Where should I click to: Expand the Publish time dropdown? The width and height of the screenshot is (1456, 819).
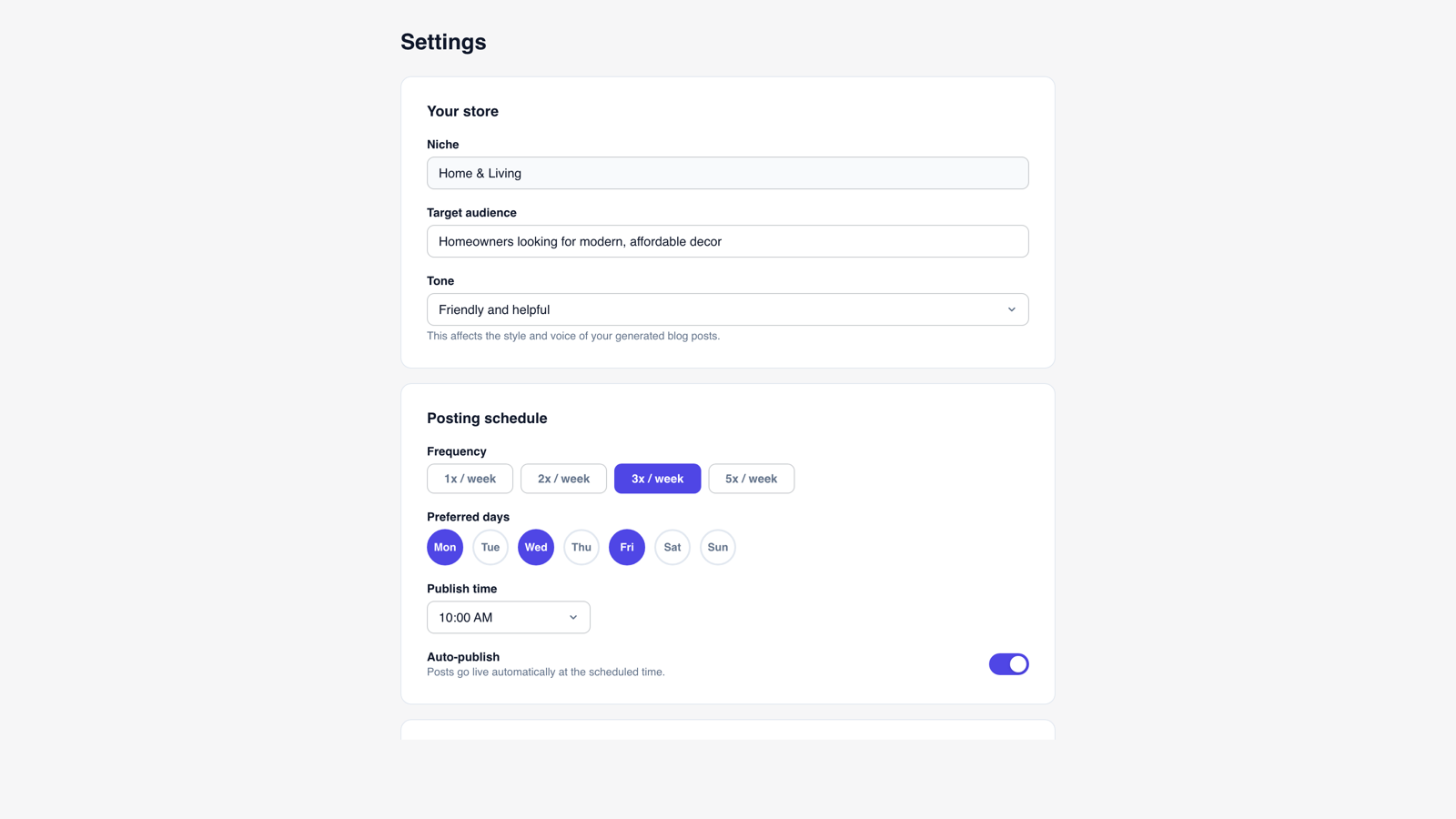(508, 617)
